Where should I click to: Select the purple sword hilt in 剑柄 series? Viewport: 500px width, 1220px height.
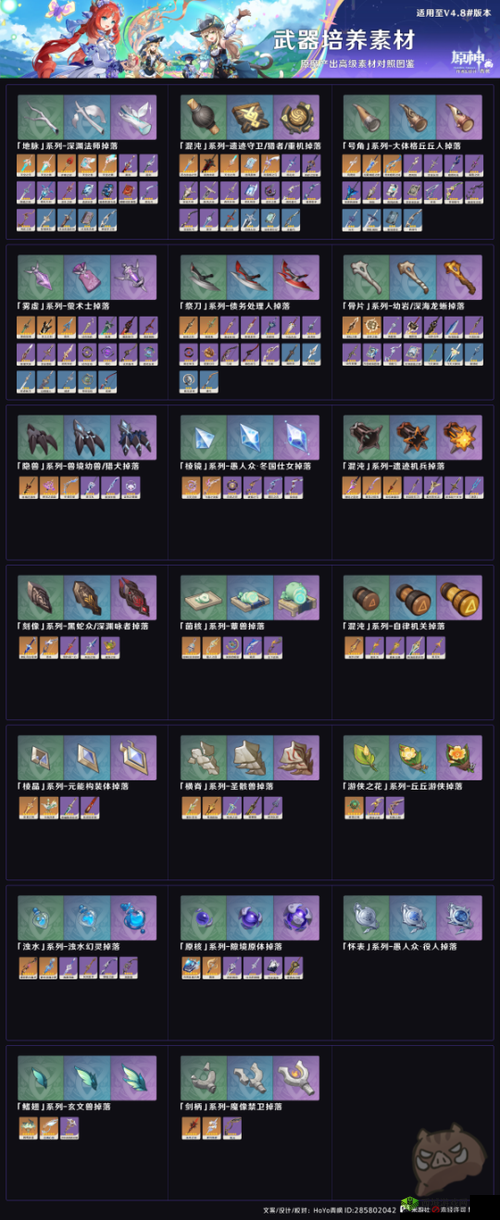tap(296, 1076)
